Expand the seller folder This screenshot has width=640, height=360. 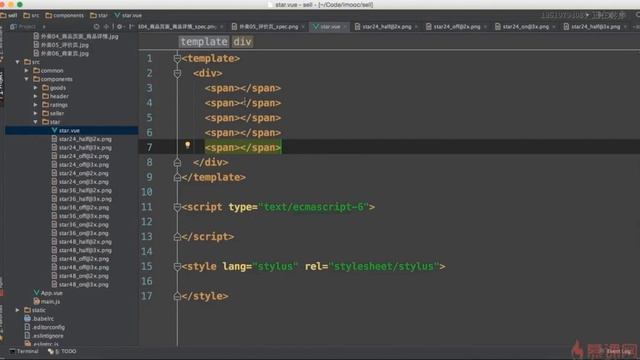[36, 113]
